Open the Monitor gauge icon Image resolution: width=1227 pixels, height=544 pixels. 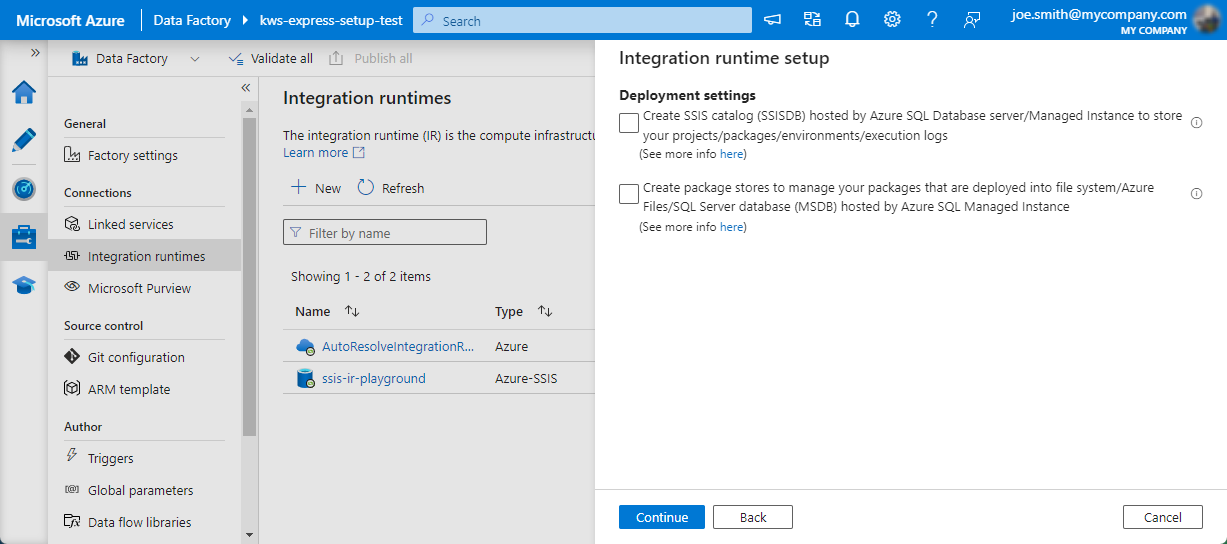click(x=24, y=188)
